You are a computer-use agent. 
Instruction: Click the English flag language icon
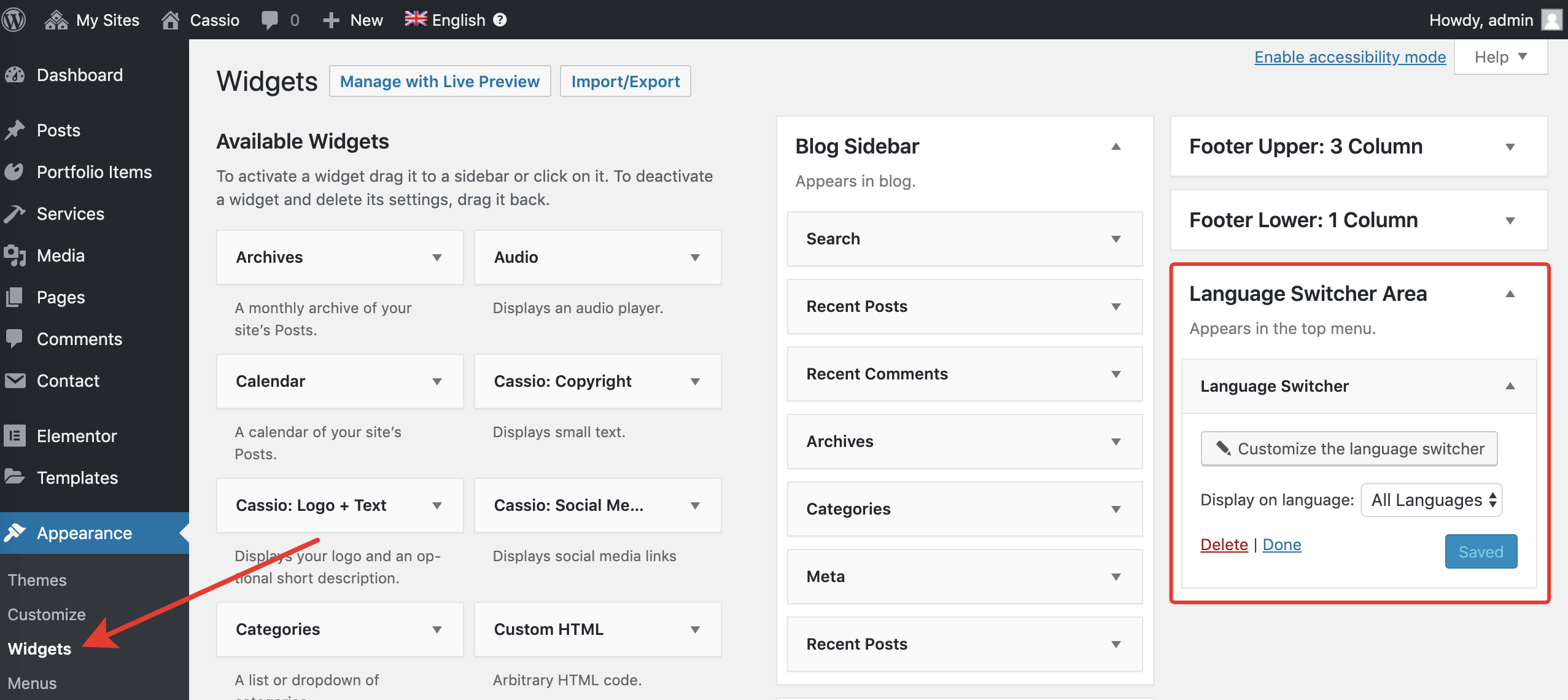417,18
